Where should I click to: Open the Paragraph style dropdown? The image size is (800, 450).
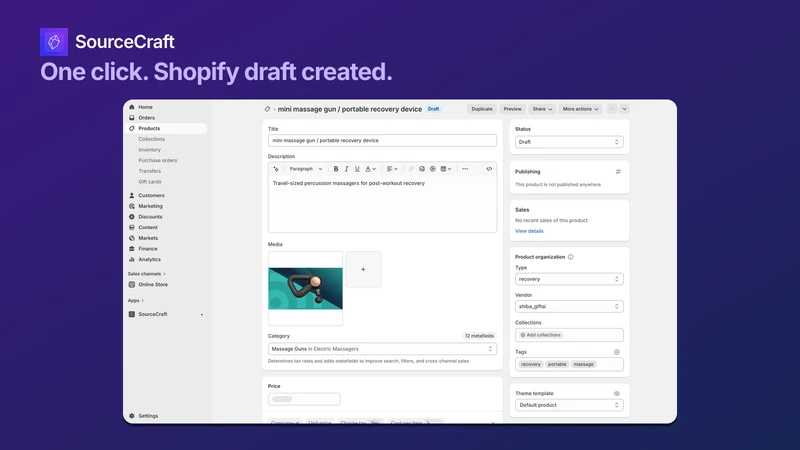pyautogui.click(x=306, y=169)
